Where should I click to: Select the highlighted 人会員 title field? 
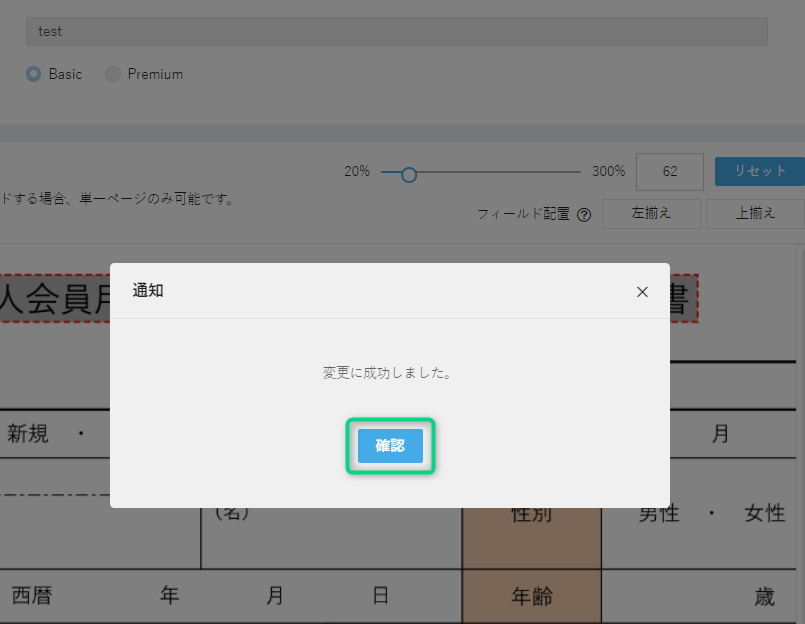click(55, 298)
